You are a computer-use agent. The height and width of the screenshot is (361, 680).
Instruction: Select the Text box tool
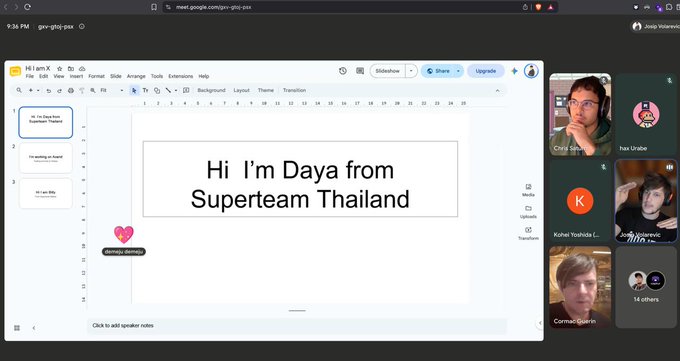(145, 90)
